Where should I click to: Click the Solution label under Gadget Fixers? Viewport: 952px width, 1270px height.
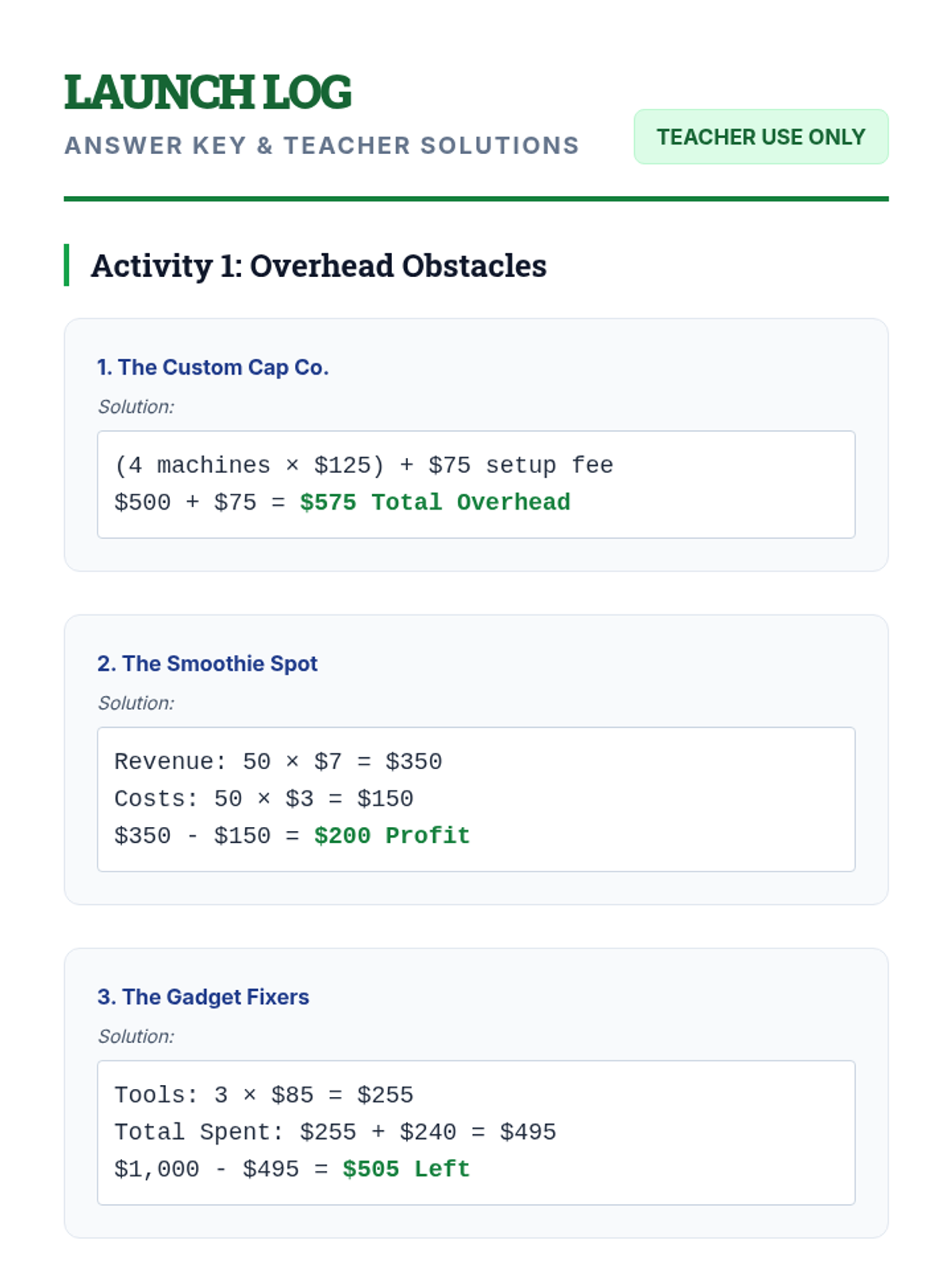pos(136,1037)
